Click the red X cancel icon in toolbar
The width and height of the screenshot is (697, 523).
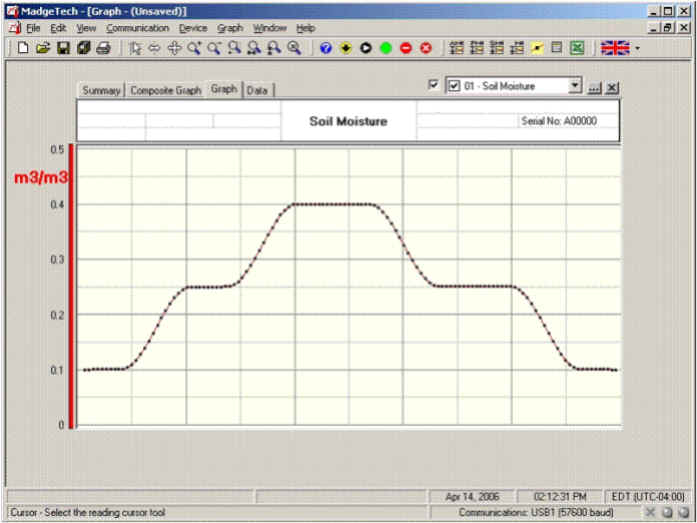tap(426, 48)
